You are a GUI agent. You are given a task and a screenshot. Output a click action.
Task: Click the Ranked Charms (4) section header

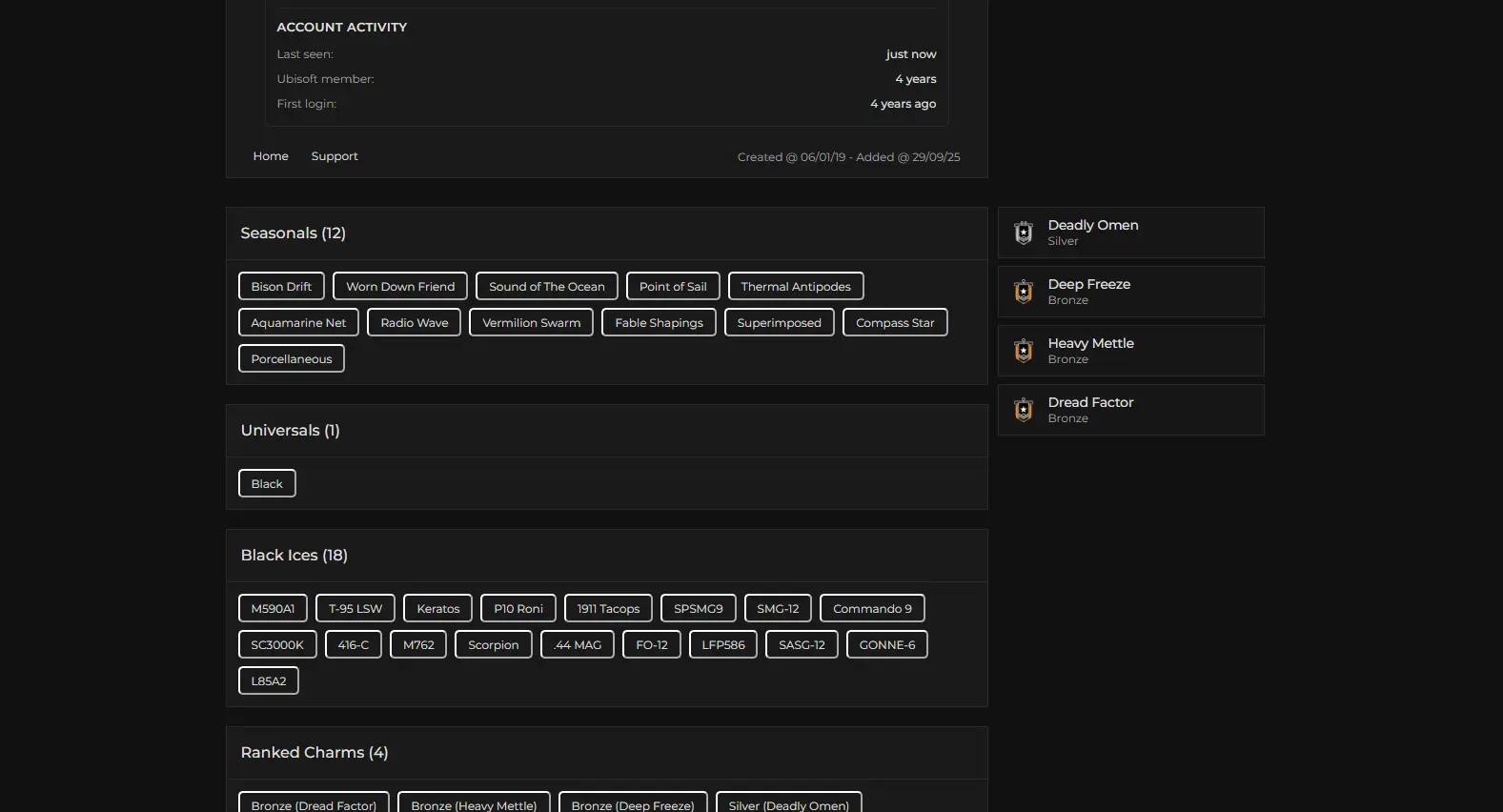point(315,753)
